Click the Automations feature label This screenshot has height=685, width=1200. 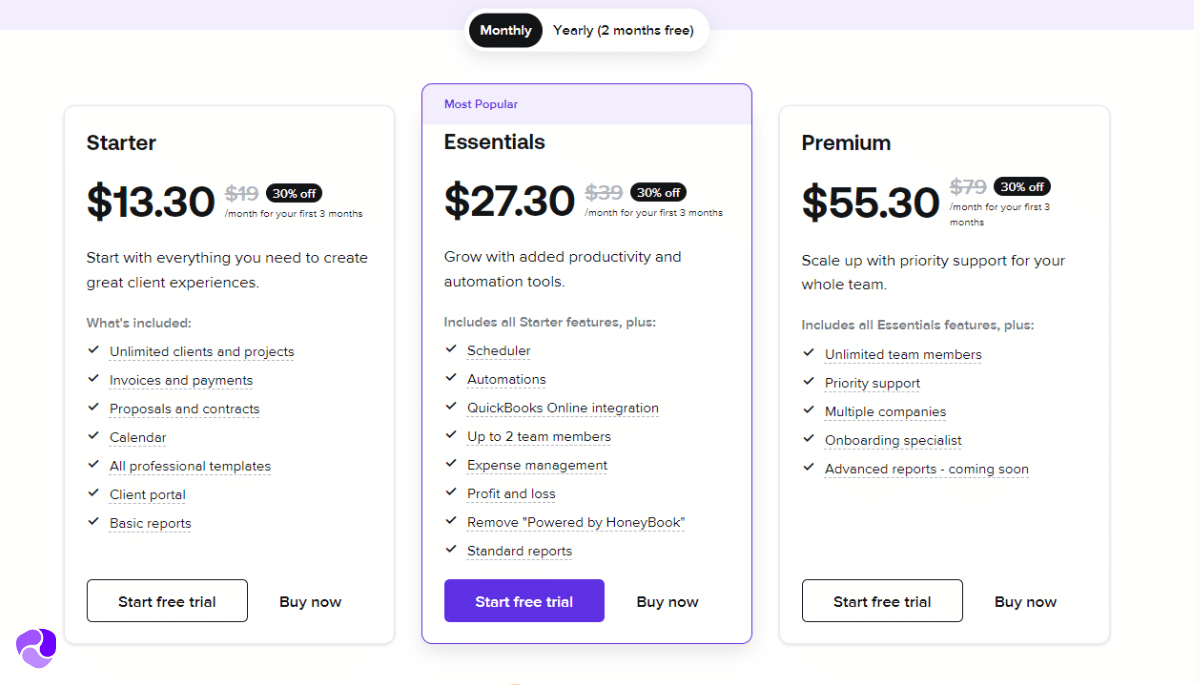[506, 379]
